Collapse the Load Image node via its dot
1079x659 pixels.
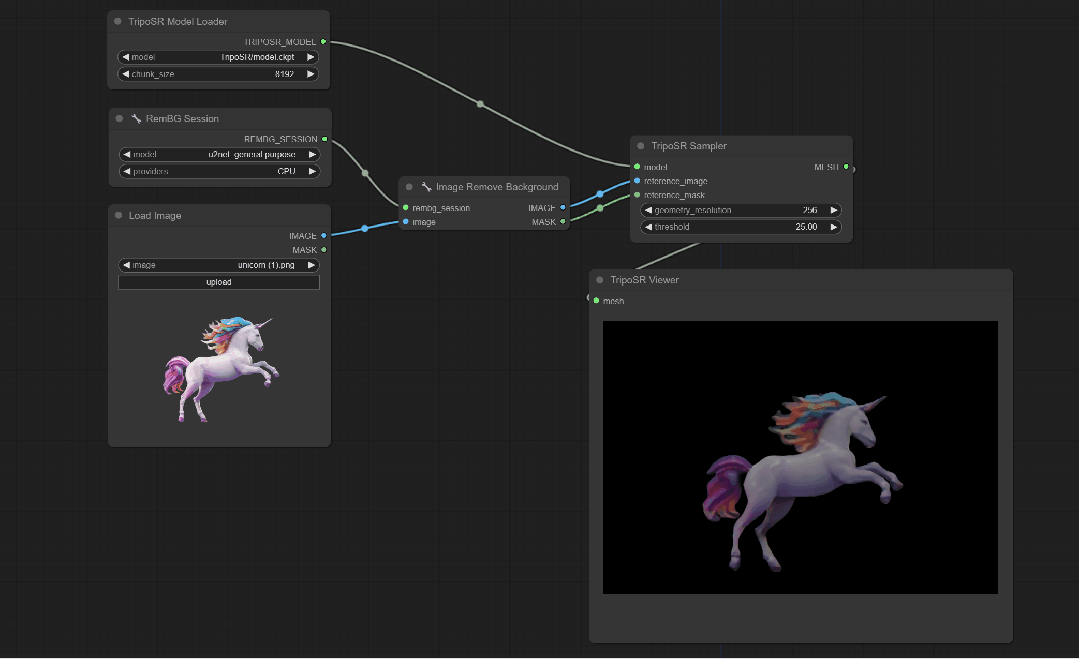118,215
